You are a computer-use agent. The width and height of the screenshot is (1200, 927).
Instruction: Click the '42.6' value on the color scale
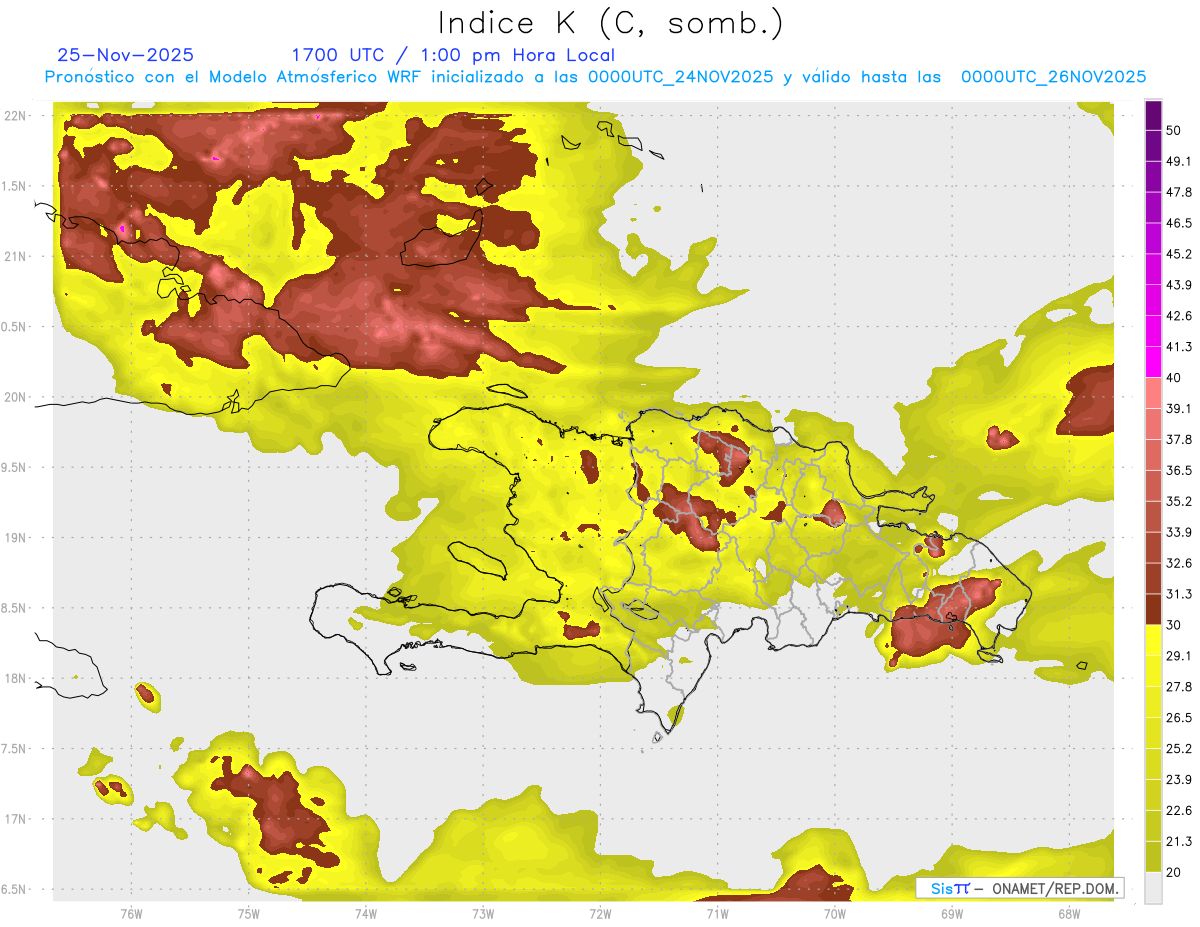pos(1179,316)
